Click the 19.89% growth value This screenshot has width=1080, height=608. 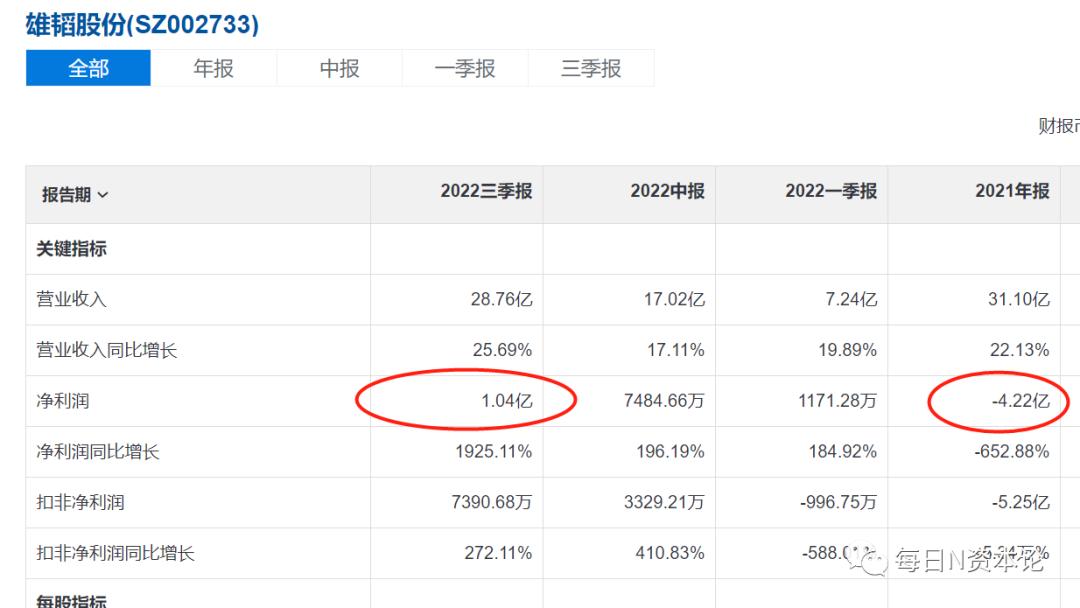847,350
